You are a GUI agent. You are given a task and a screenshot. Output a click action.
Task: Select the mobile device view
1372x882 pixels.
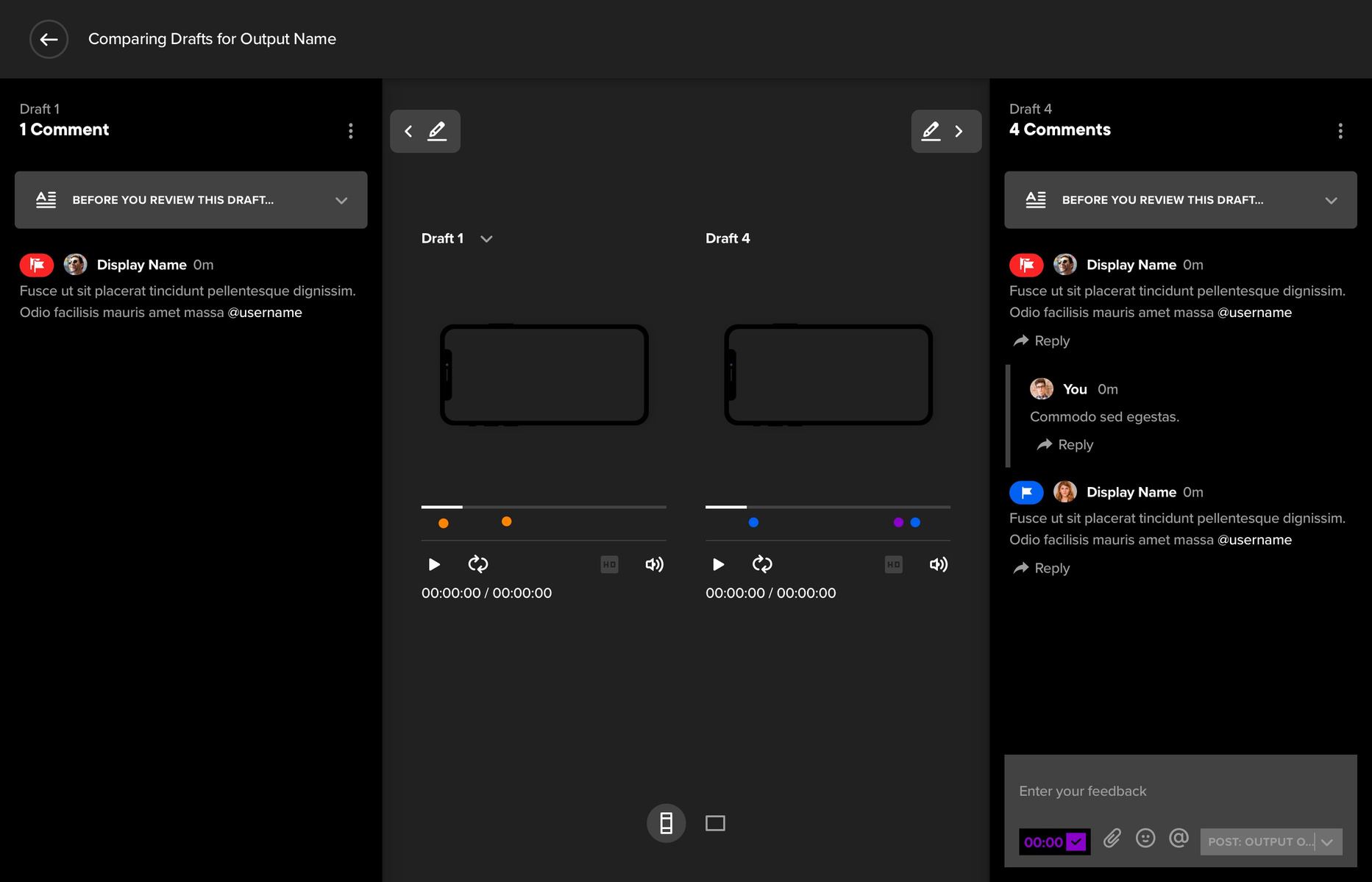pyautogui.click(x=667, y=823)
